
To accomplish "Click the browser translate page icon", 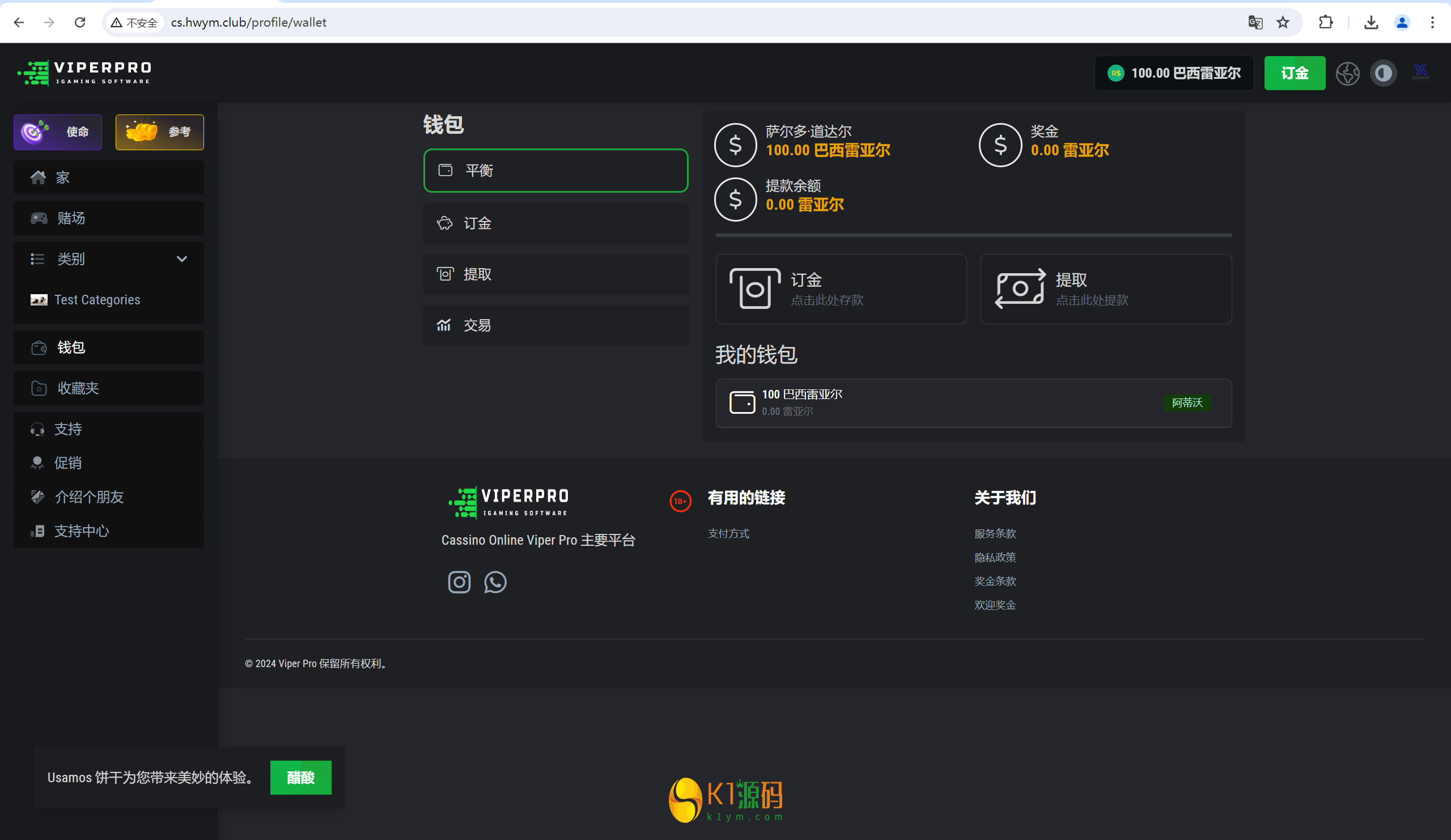I will click(1255, 23).
